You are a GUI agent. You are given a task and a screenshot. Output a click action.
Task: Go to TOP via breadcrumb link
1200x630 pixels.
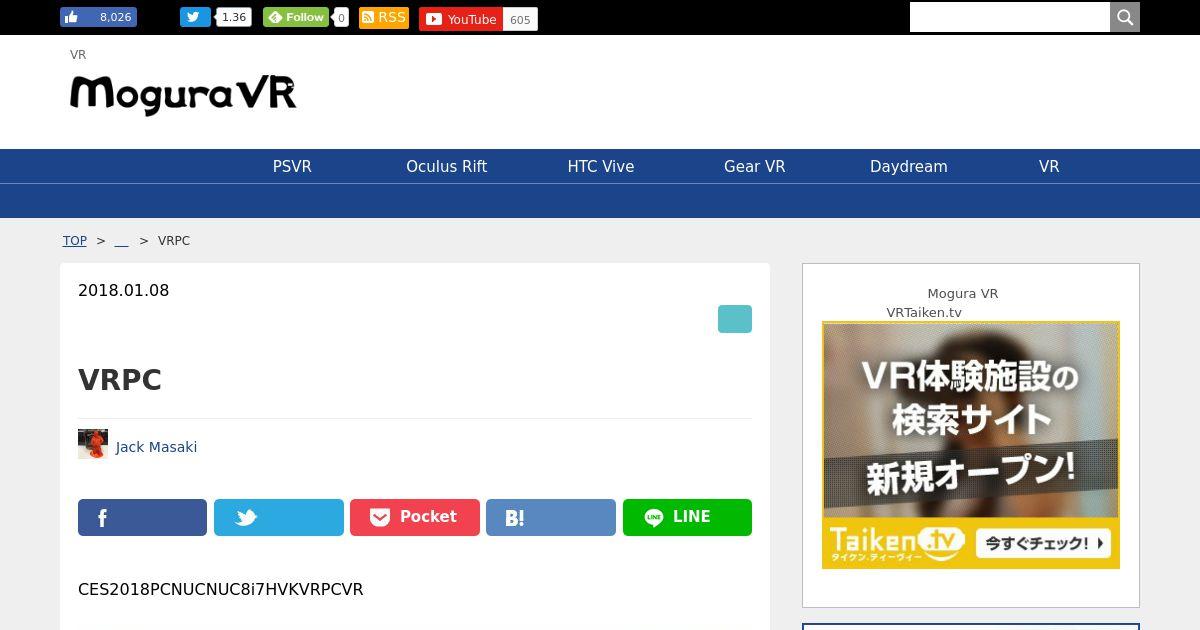[x=75, y=241]
